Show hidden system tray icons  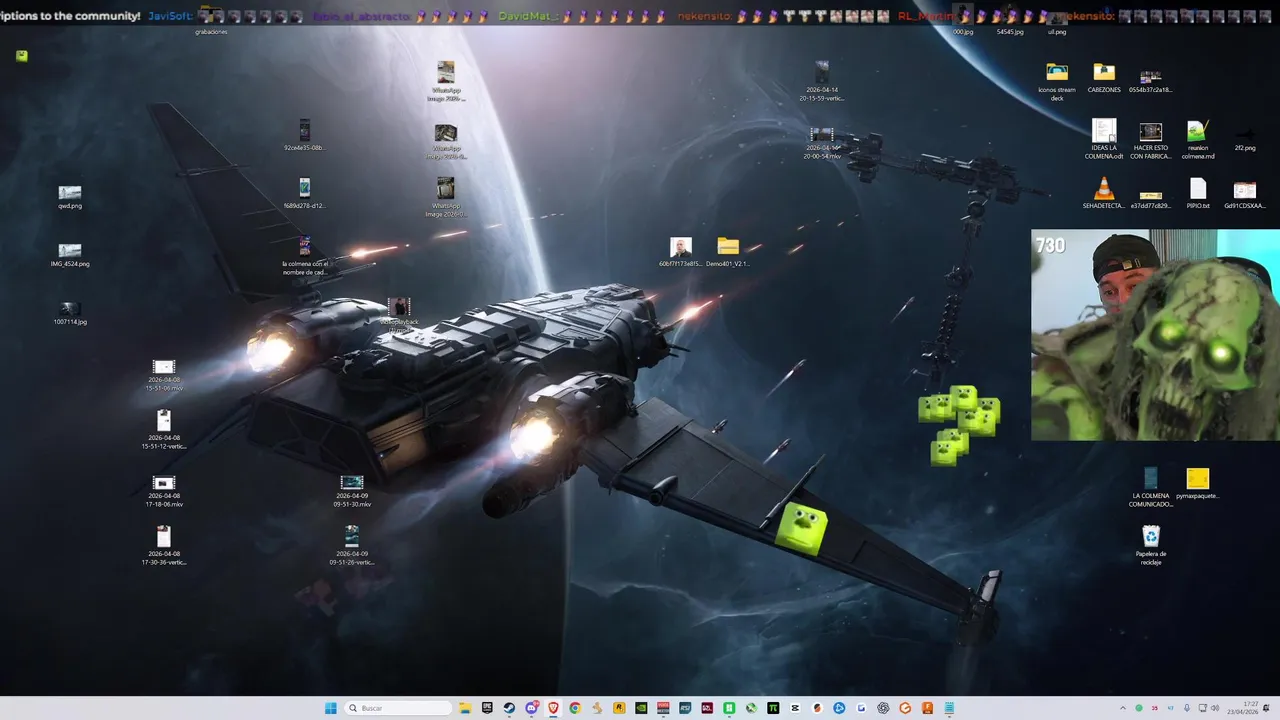click(1123, 708)
